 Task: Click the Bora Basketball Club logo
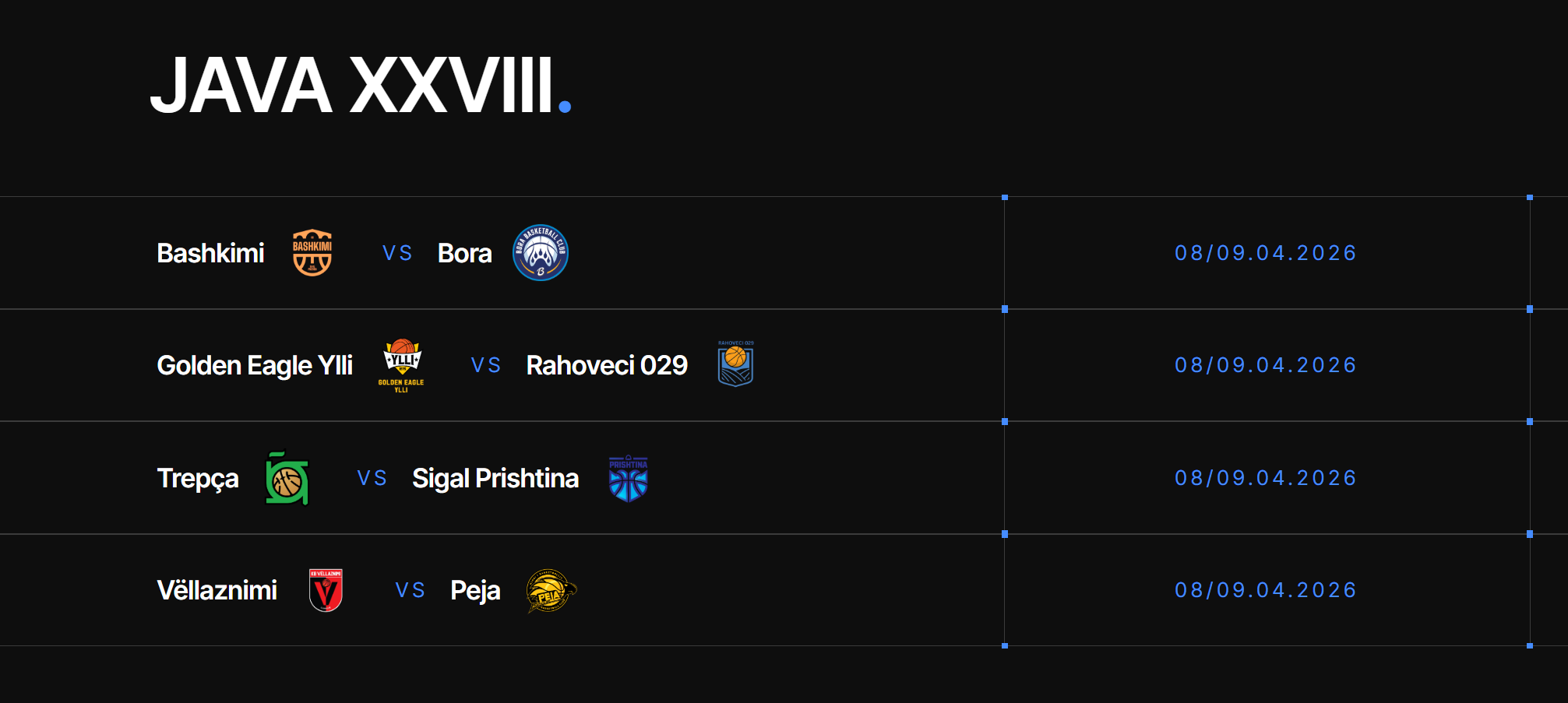[541, 253]
